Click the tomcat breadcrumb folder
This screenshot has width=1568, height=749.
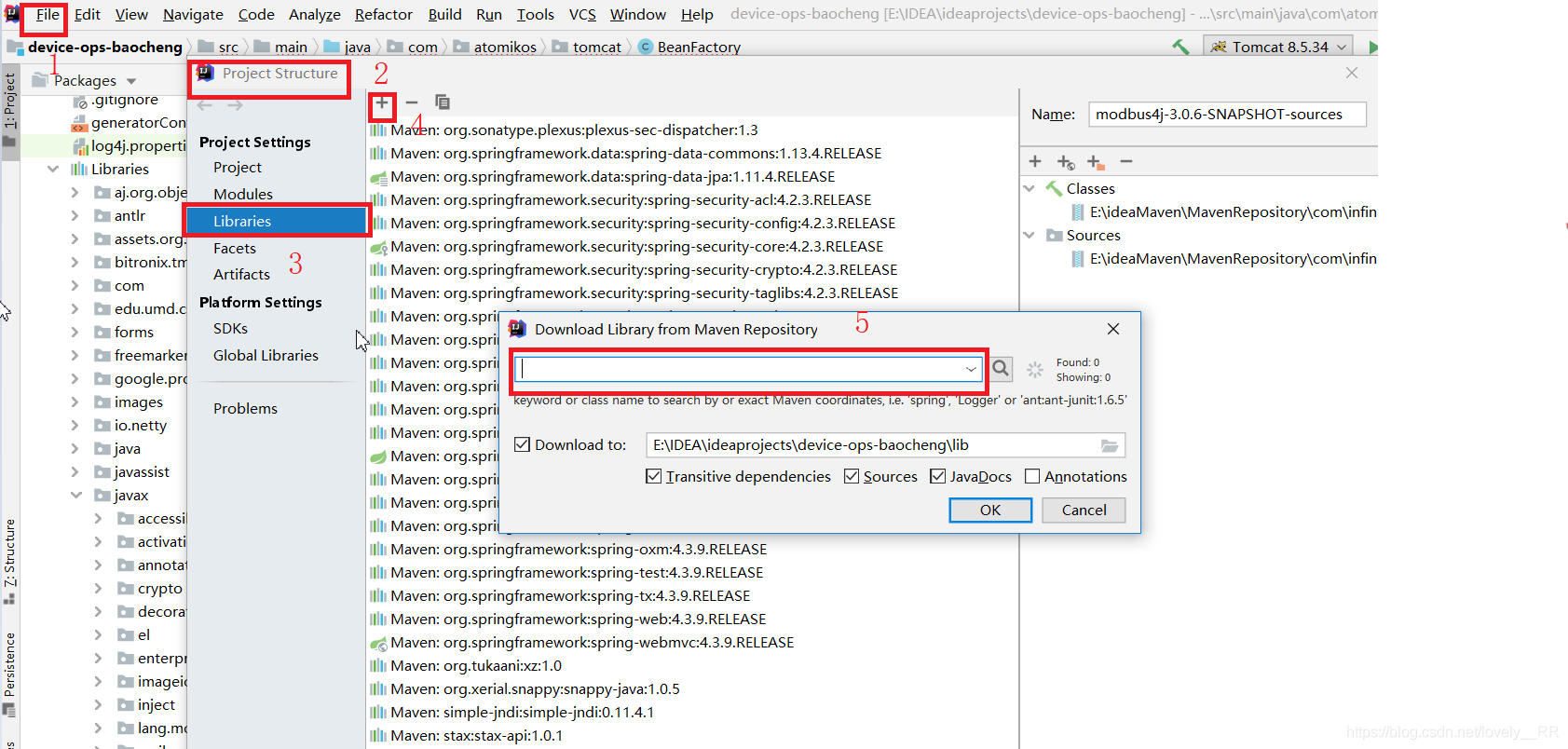[x=587, y=47]
